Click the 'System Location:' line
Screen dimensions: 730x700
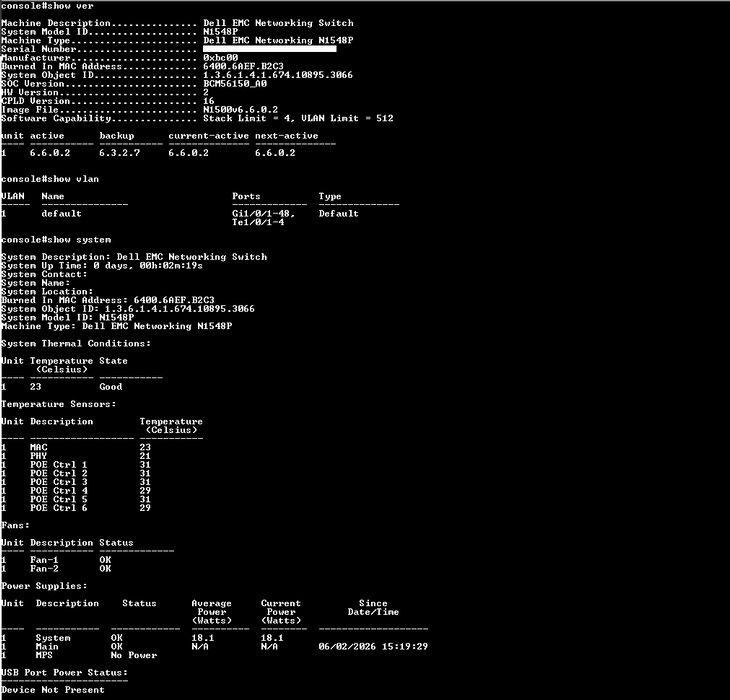pos(47,292)
